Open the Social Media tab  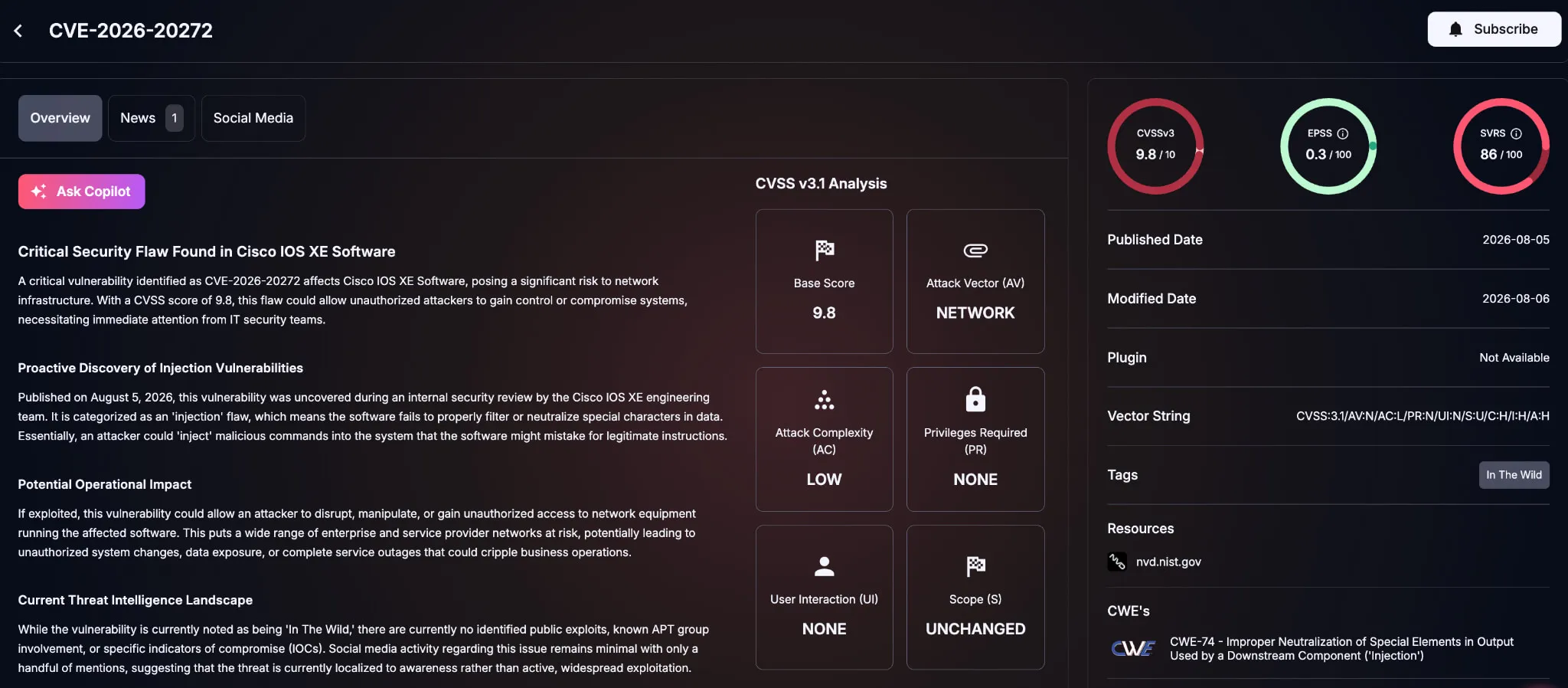pos(253,118)
